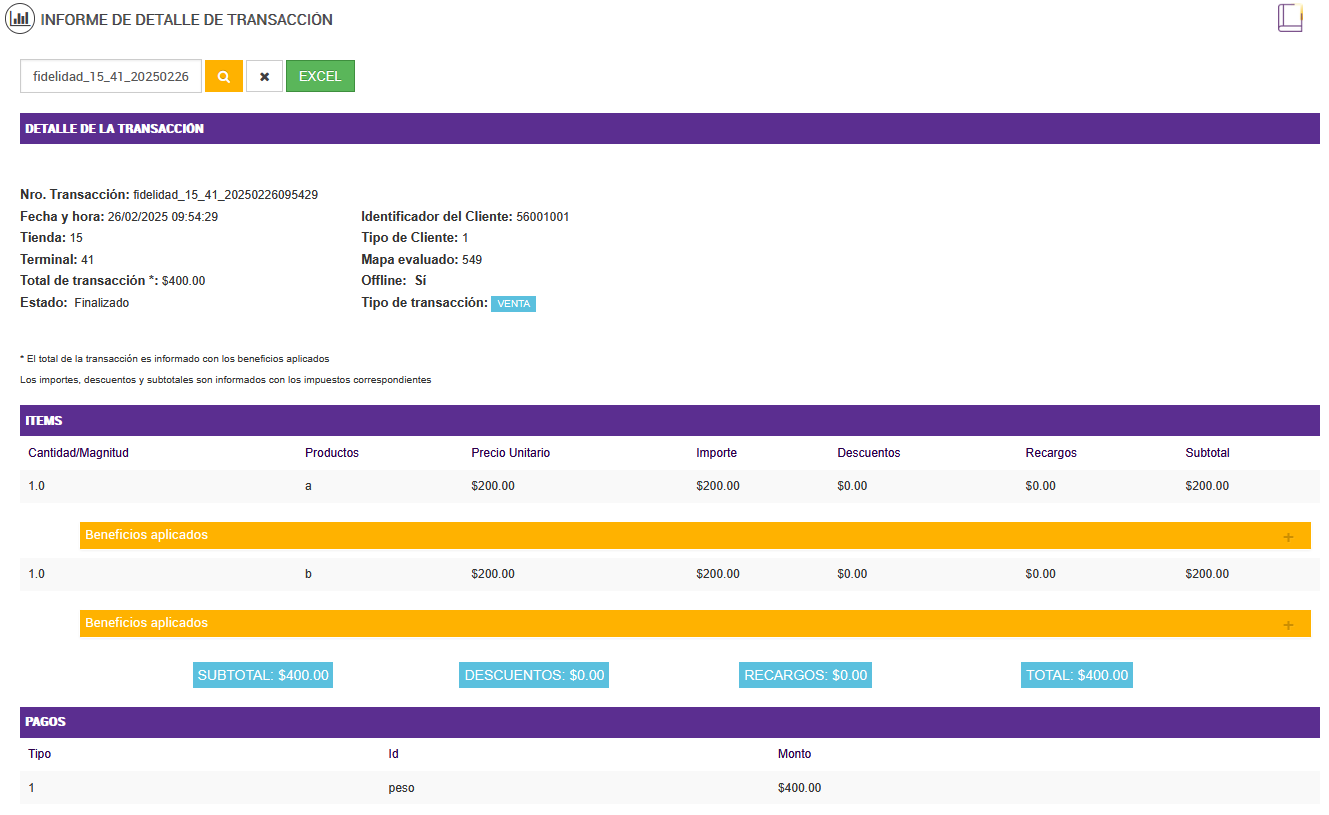Select the DETALLE DE LA TRANSACCIÓN header
1329x815 pixels.
pos(114,129)
